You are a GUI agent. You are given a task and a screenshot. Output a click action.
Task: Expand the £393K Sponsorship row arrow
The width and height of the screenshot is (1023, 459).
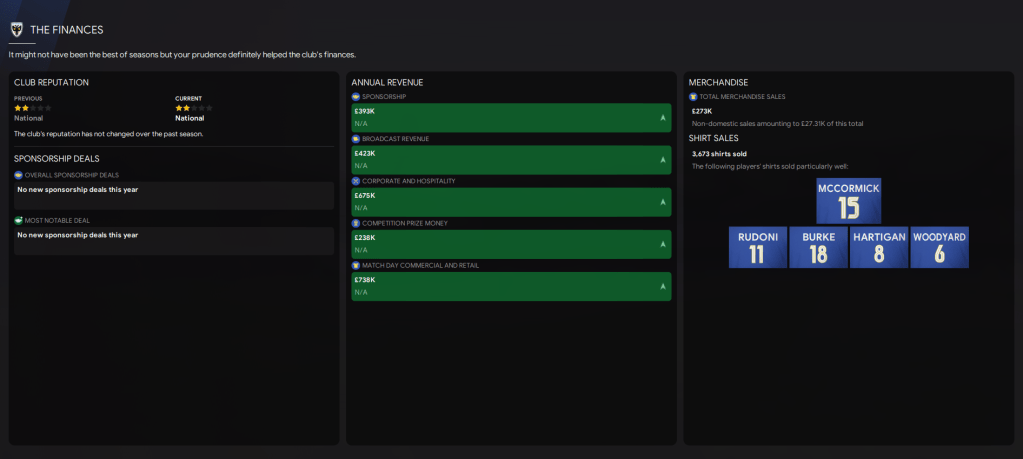pyautogui.click(x=662, y=118)
